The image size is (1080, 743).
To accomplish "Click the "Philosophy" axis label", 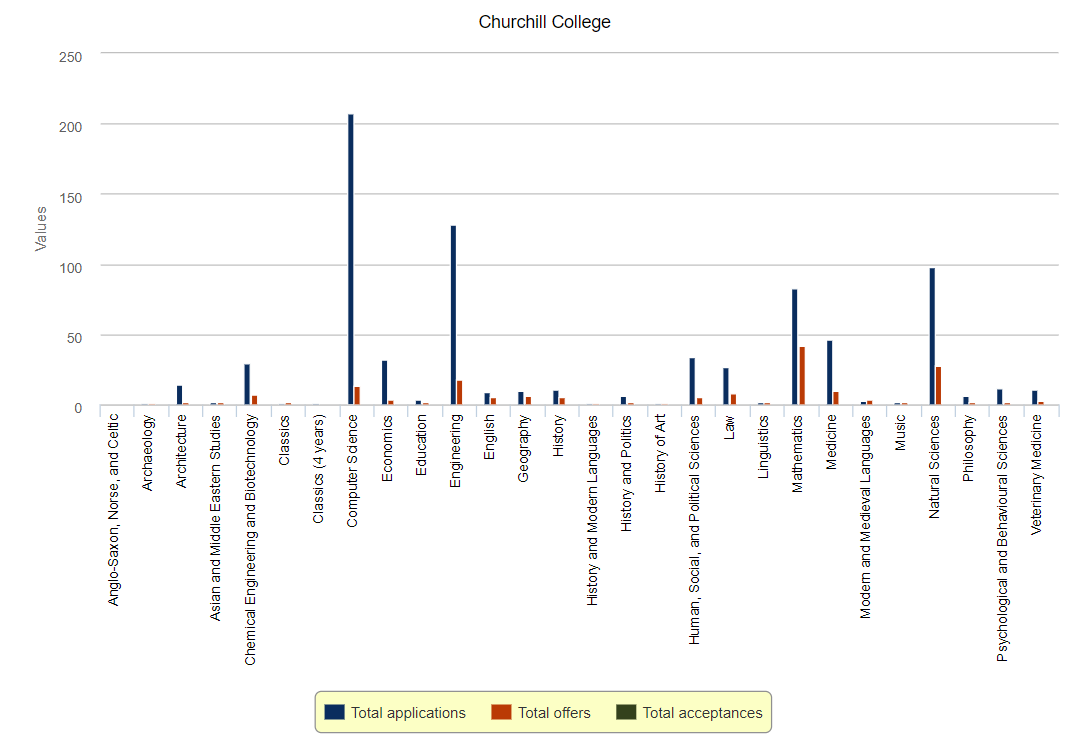I will 968,448.
